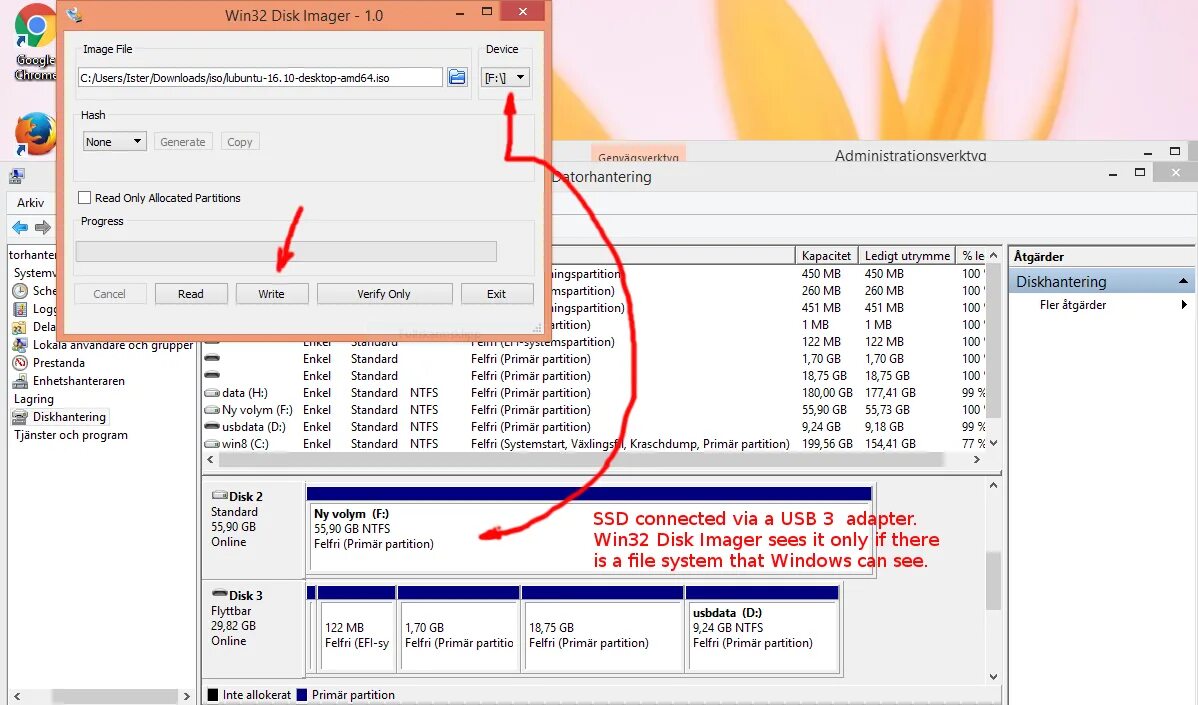Click Diskhantering icon in the tree

coord(20,417)
